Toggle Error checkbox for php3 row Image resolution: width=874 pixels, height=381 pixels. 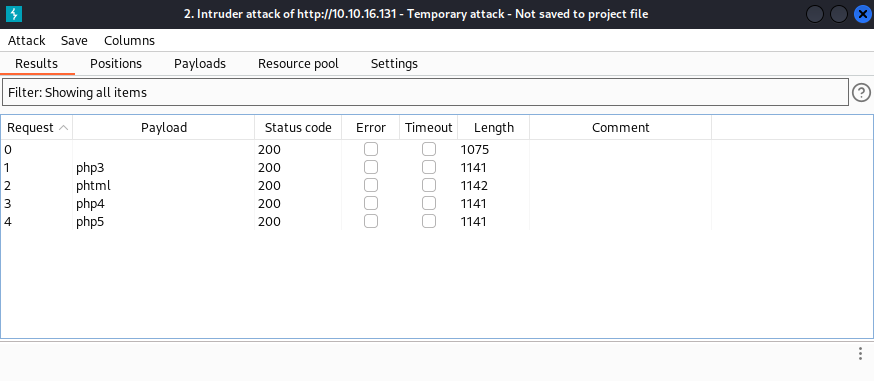click(x=371, y=167)
